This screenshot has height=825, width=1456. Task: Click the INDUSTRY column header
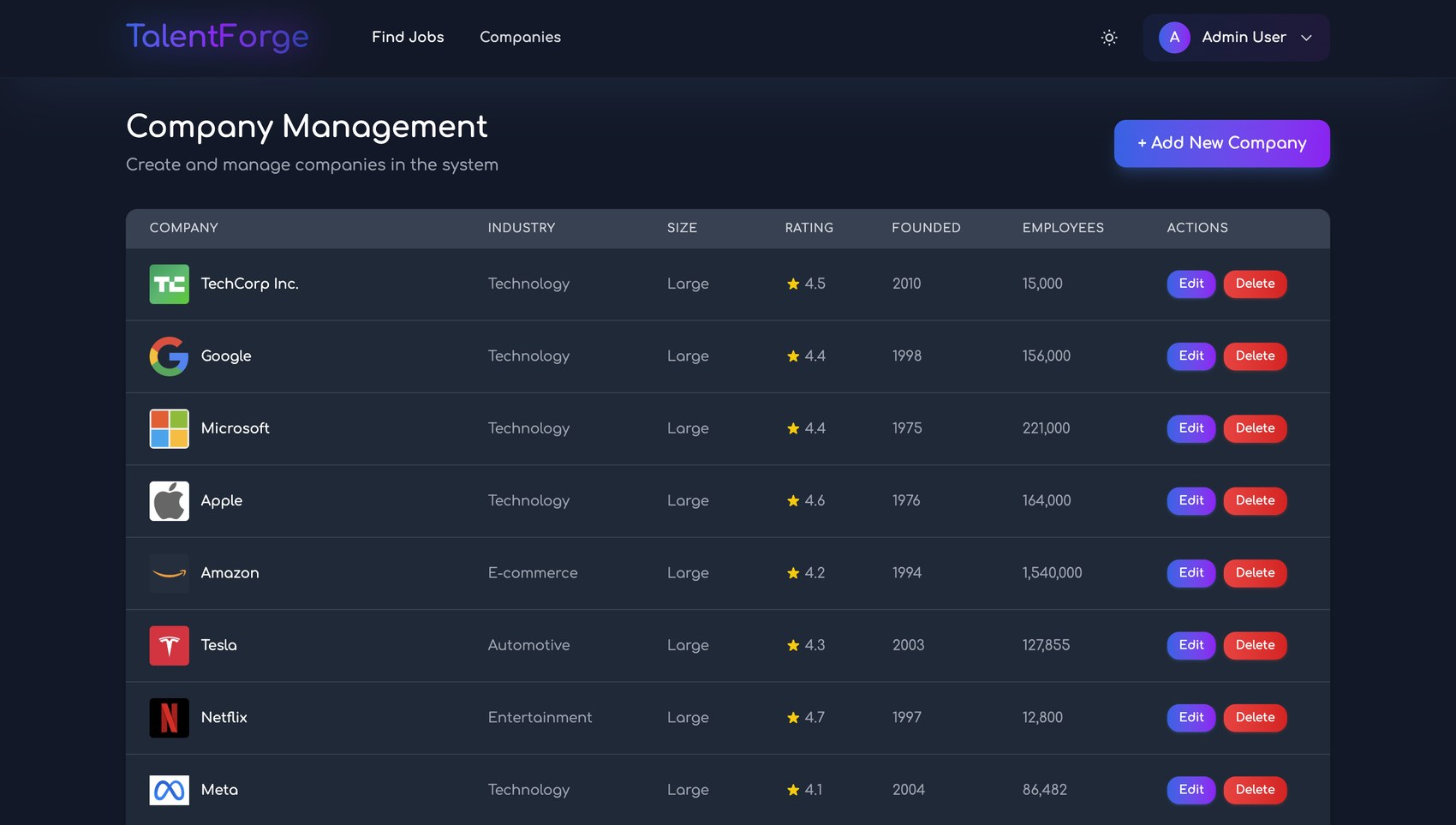(x=522, y=228)
